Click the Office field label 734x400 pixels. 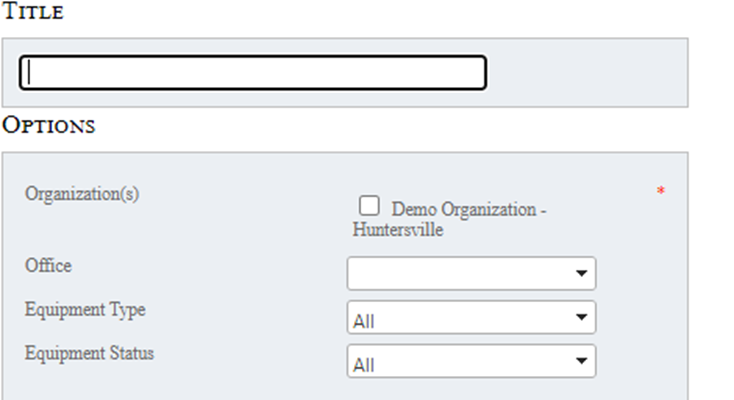pos(49,266)
